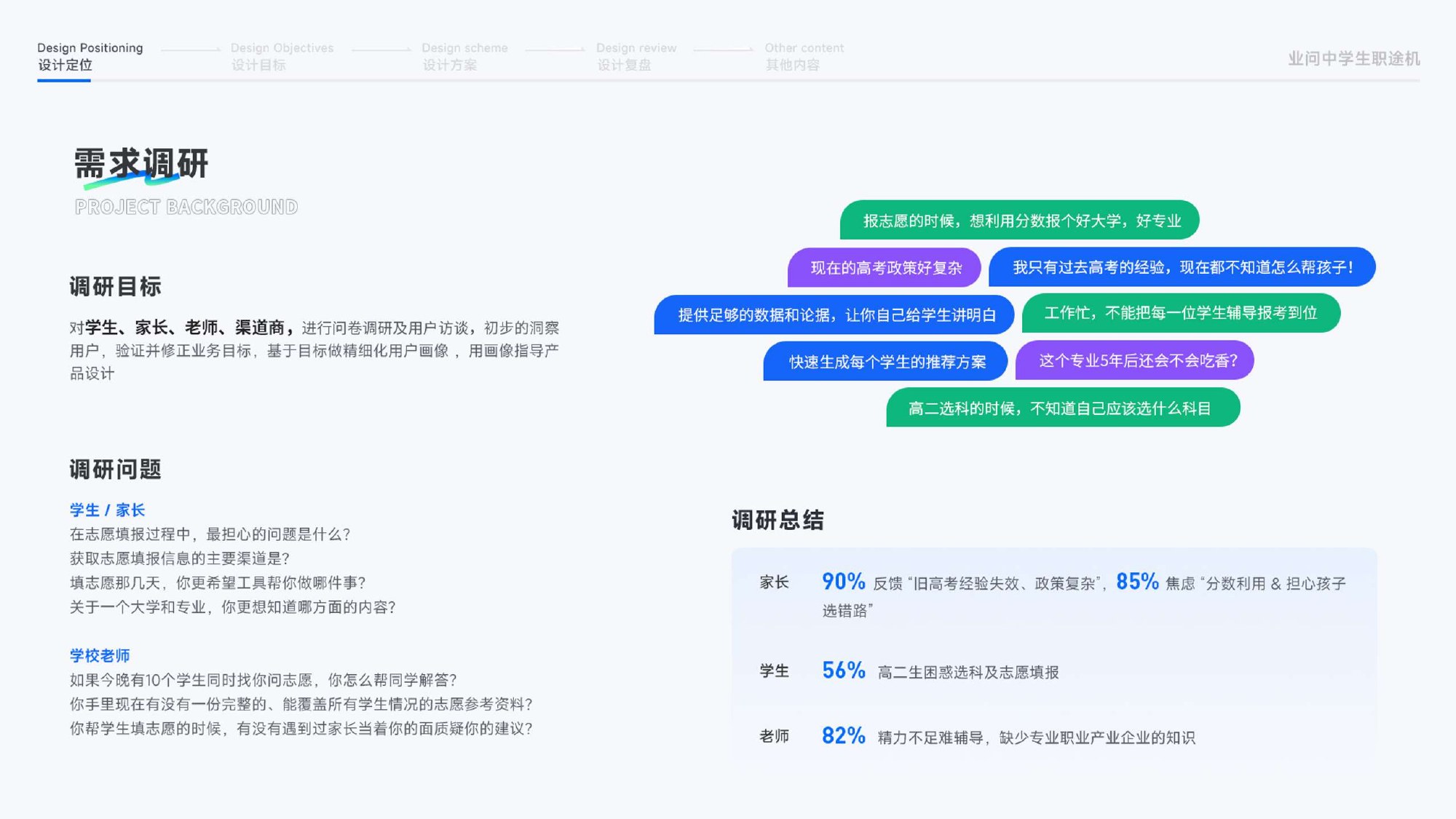Select the Design Positioning 设计定位 tab
Image resolution: width=1456 pixels, height=819 pixels.
point(90,57)
